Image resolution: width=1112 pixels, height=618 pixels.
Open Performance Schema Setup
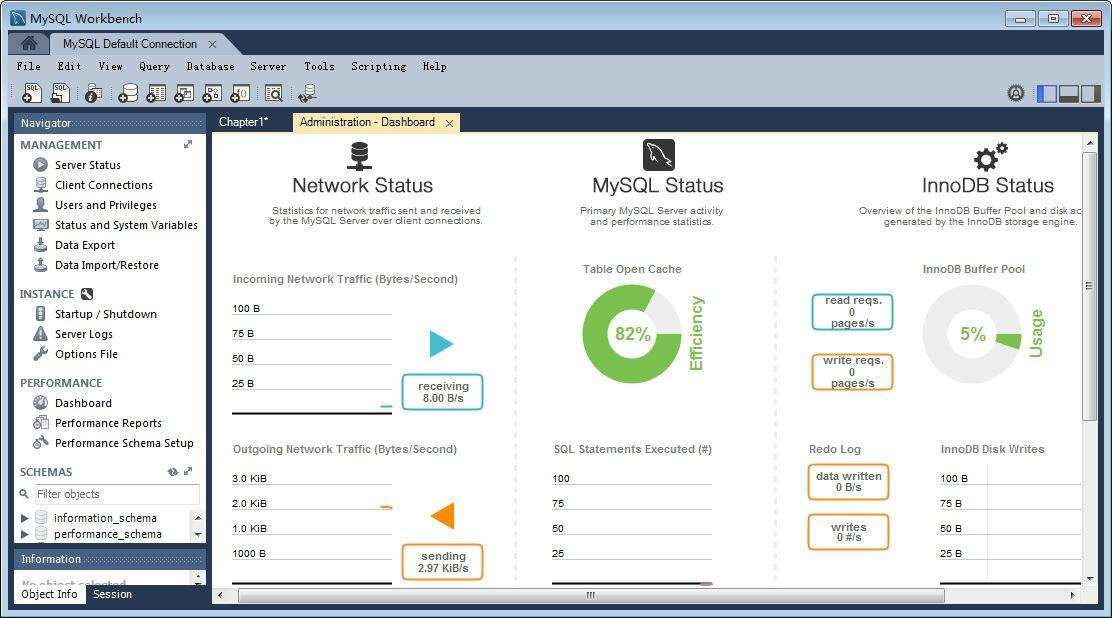pos(124,443)
